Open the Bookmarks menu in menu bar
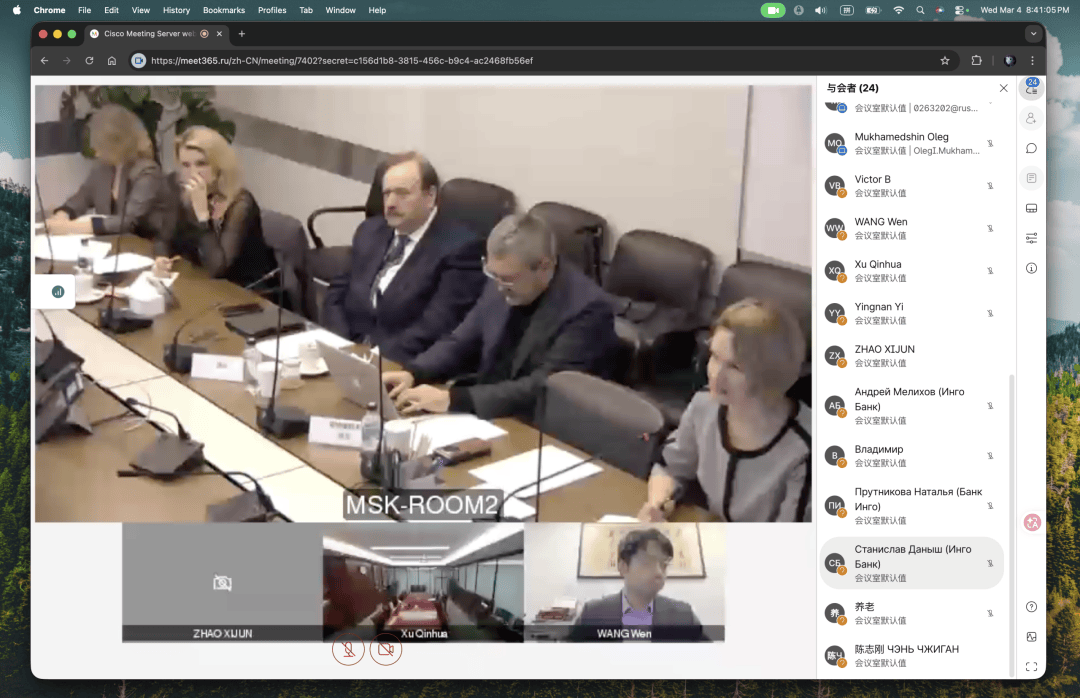Screen dimensions: 1080x698 223,10
